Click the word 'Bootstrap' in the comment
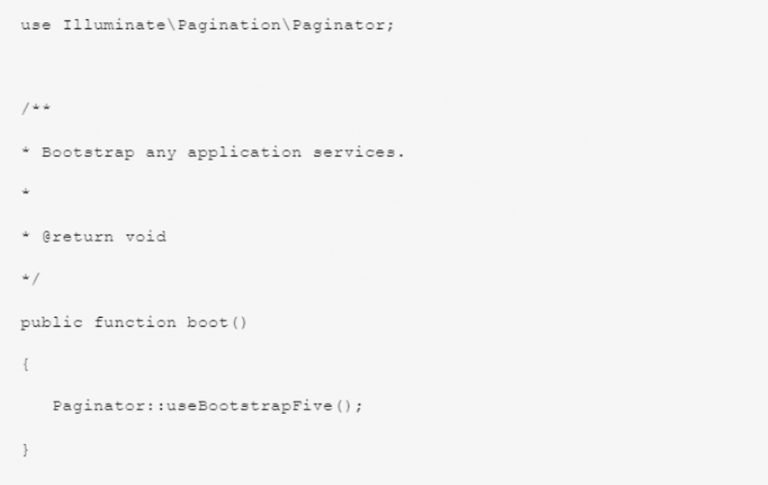Screen dimensions: 768x485 (88, 153)
